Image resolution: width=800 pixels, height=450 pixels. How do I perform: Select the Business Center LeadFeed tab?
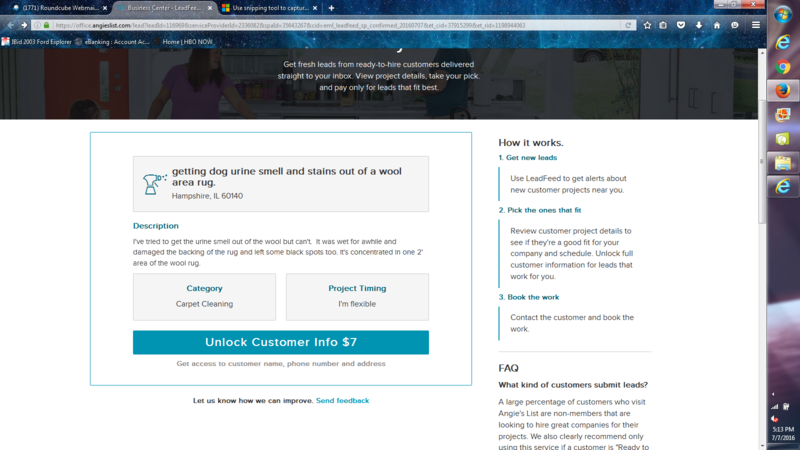coord(159,8)
